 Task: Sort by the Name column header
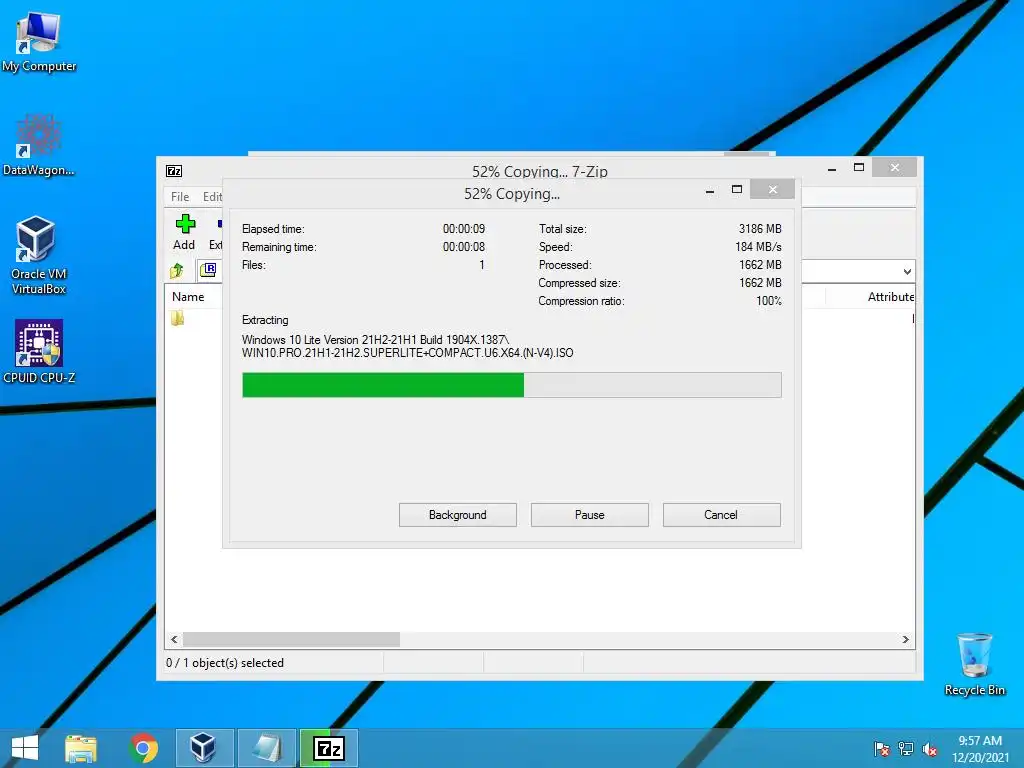(x=188, y=296)
